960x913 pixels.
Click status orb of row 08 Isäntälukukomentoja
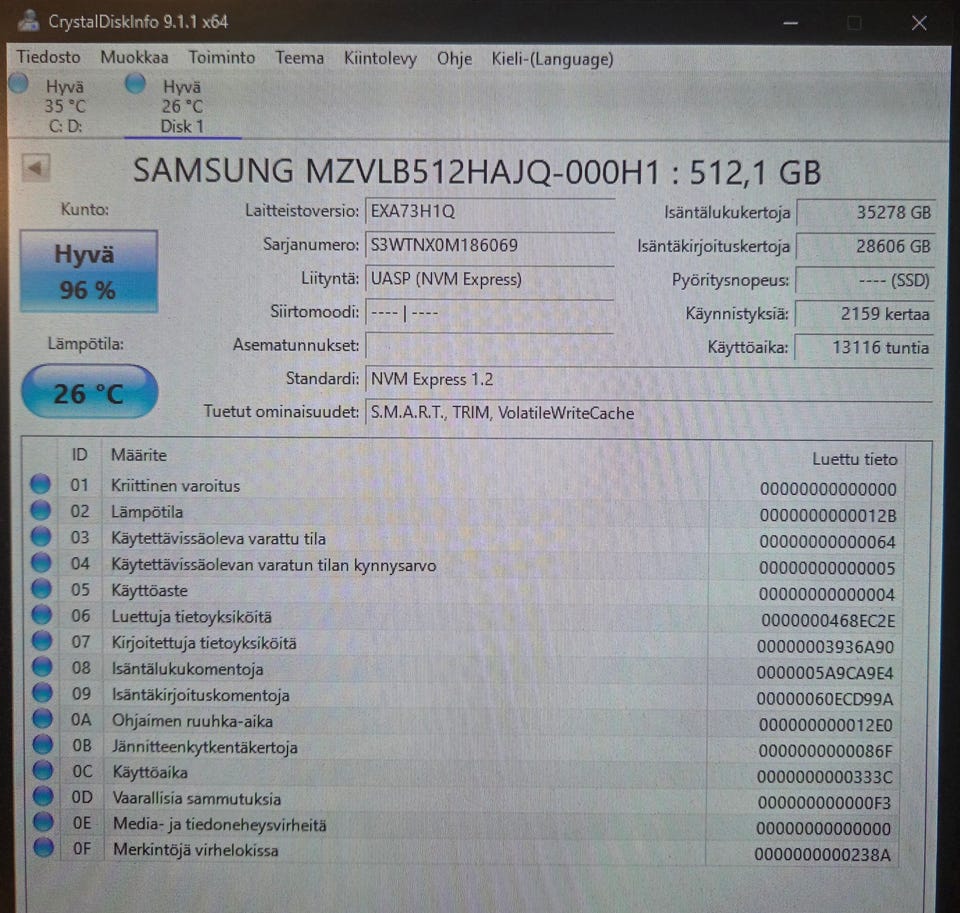tap(42, 667)
